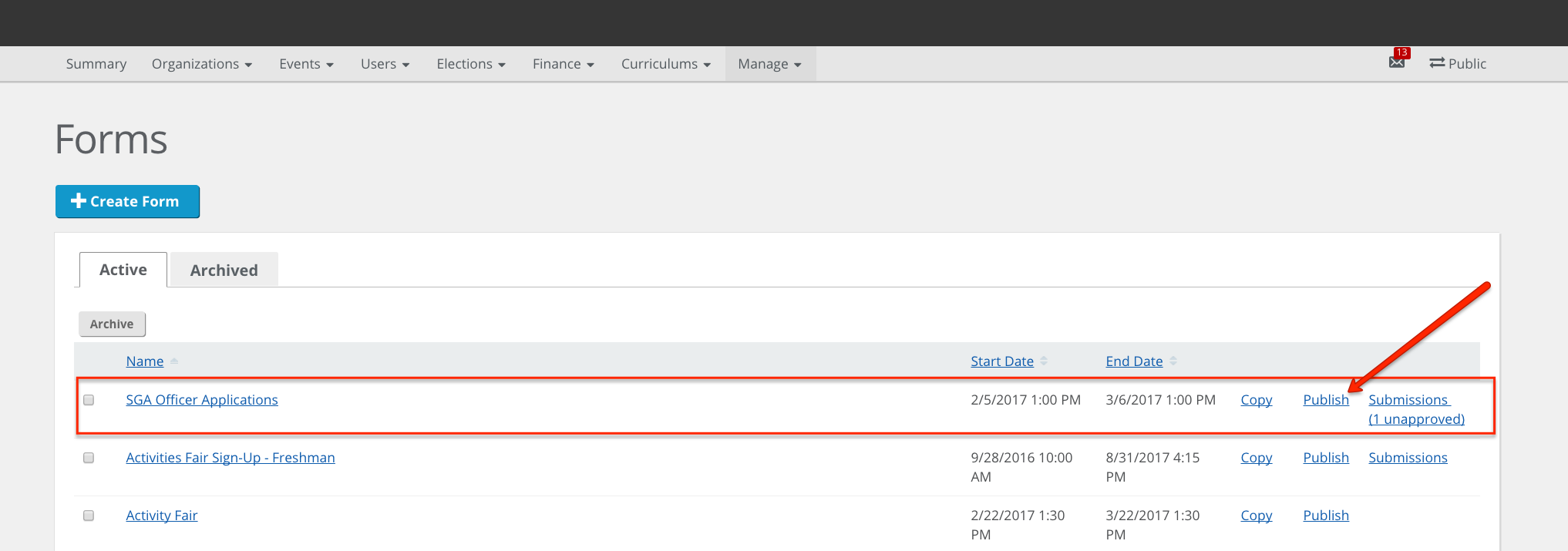Viewport: 1568px width, 551px height.
Task: Expand the Finance dropdown menu
Action: click(x=564, y=64)
